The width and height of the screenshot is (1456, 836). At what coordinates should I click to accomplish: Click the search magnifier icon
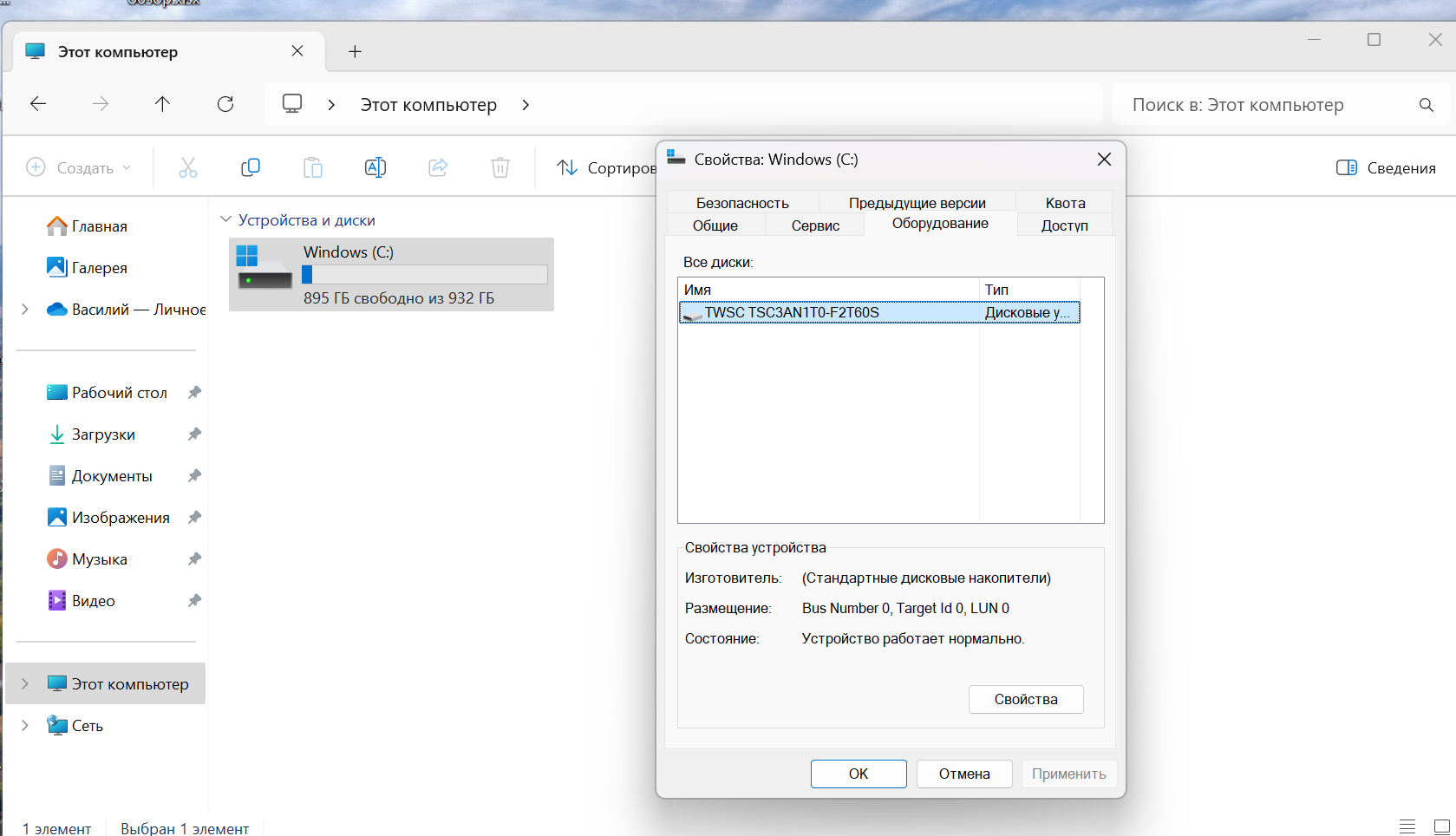pyautogui.click(x=1427, y=105)
